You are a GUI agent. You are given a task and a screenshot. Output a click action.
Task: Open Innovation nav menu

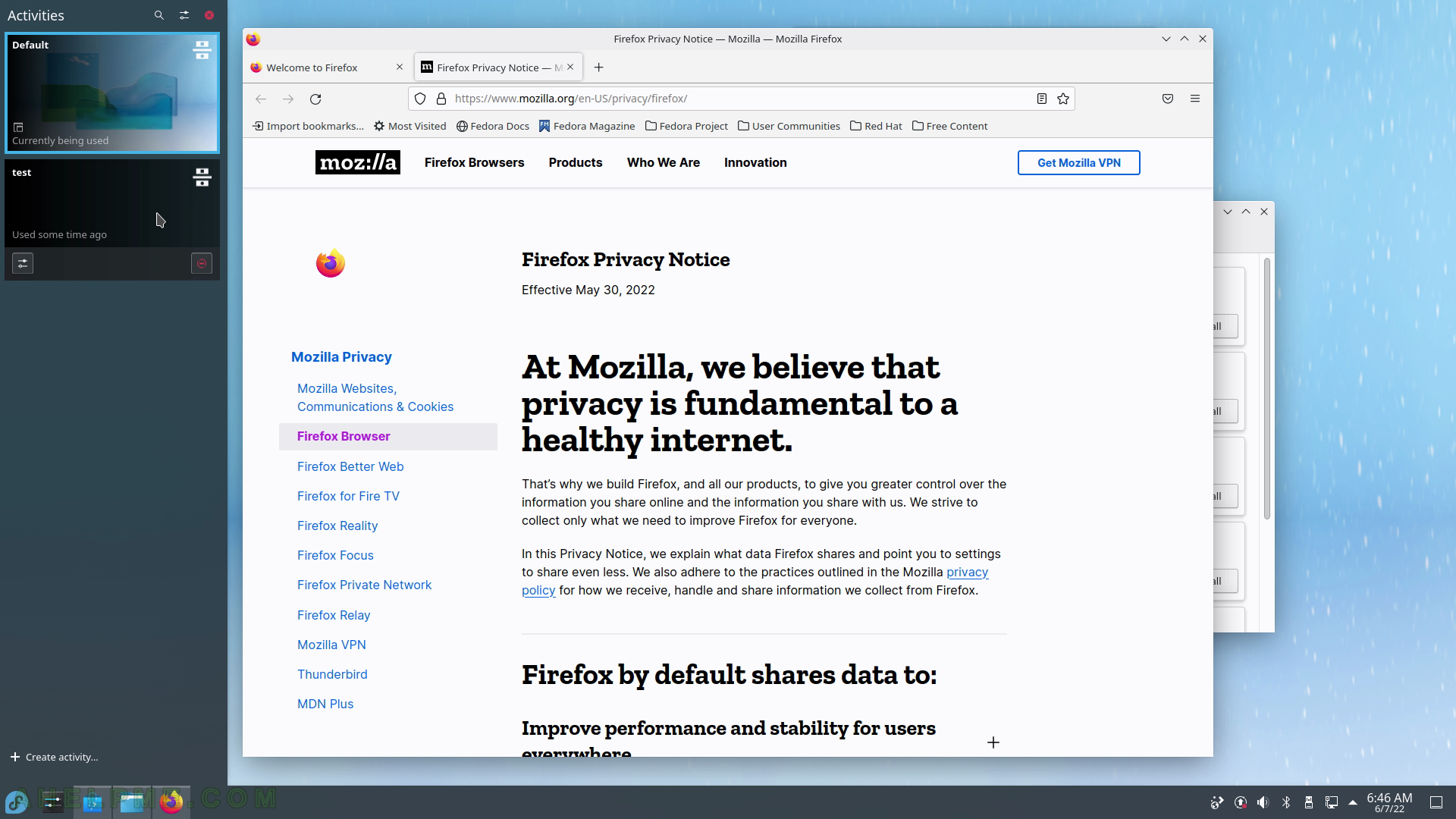[x=755, y=162]
